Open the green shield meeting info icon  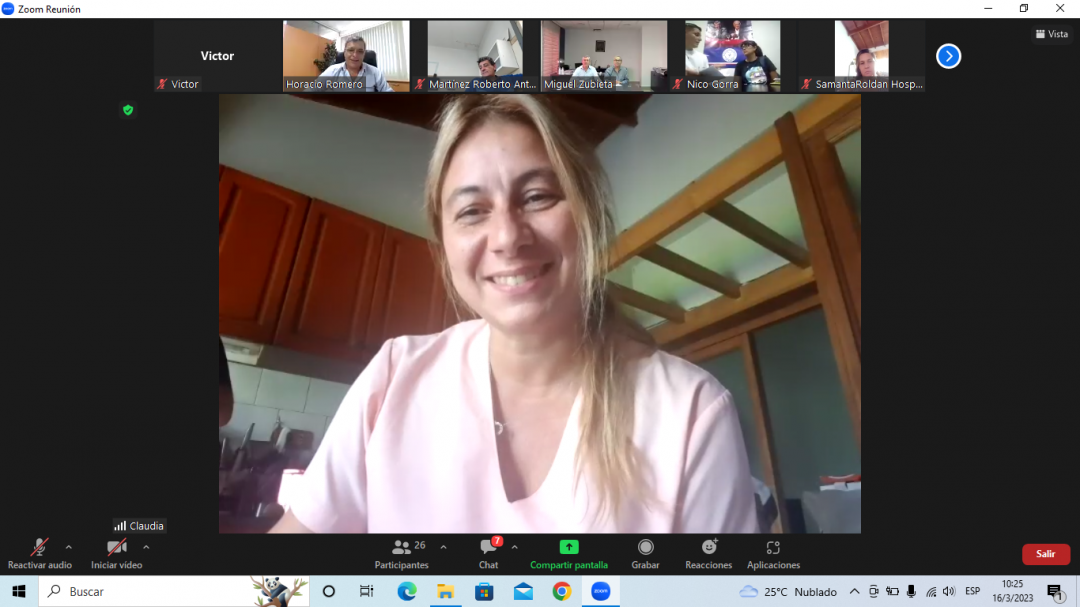click(x=127, y=110)
